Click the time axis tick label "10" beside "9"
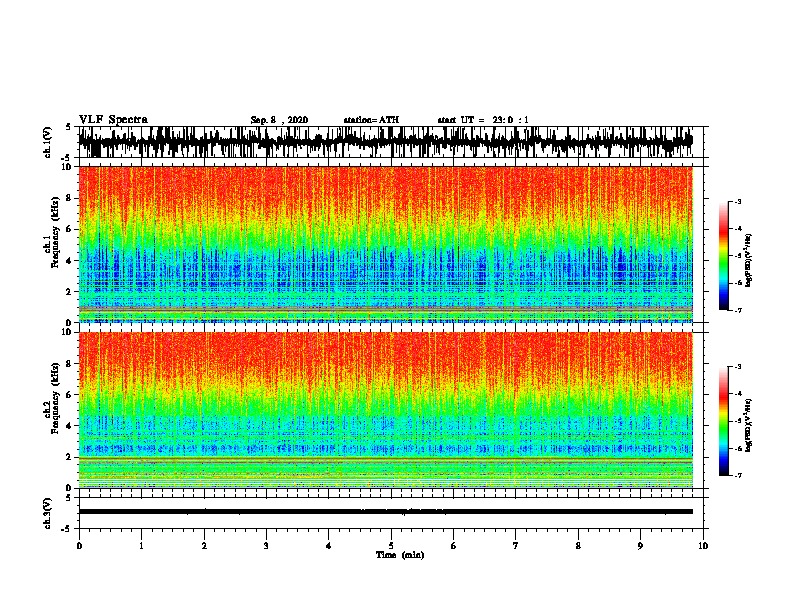 point(703,546)
